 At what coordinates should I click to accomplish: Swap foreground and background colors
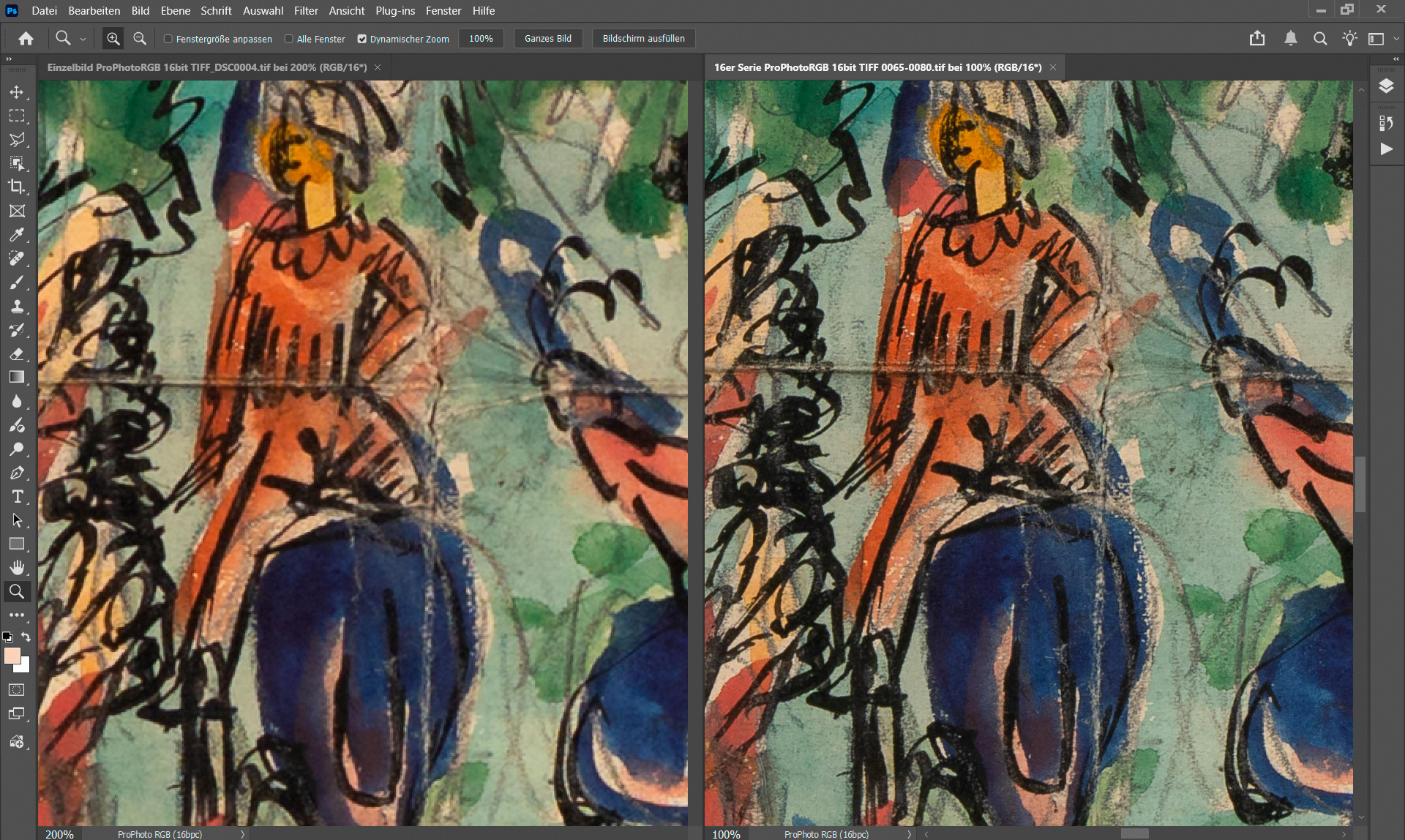coord(26,637)
